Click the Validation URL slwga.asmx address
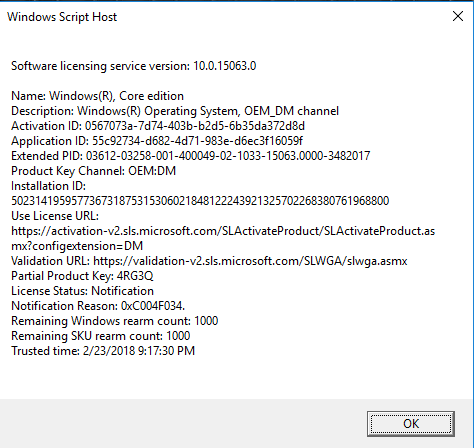The height and width of the screenshot is (448, 474). pos(250,261)
